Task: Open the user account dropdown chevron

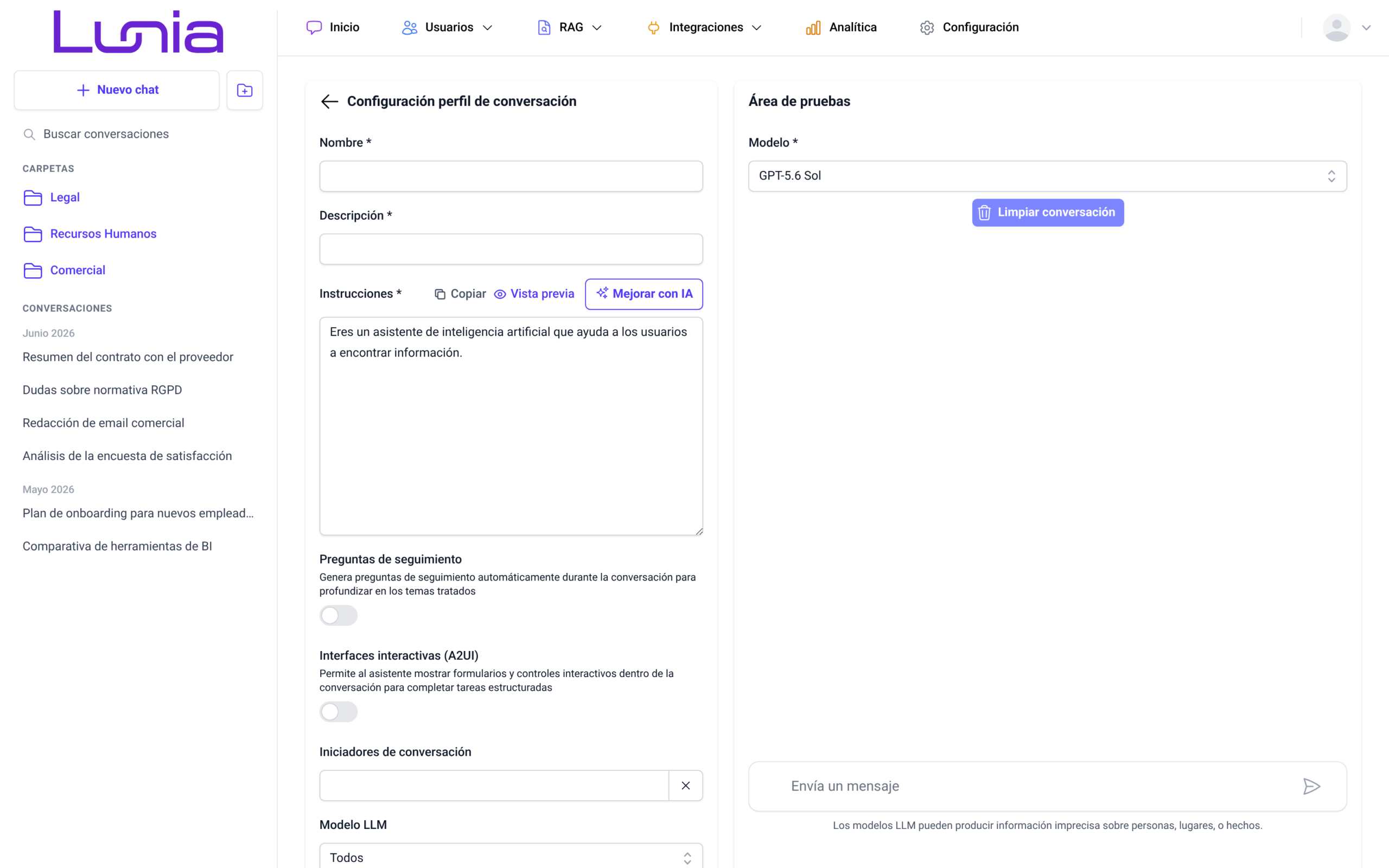Action: point(1367,28)
